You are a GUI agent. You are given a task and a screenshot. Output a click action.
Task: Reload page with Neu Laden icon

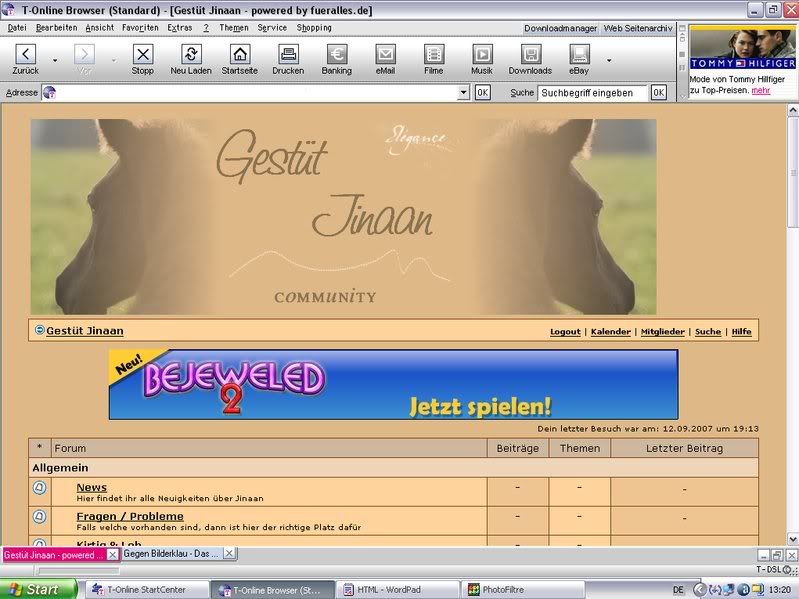pos(191,54)
